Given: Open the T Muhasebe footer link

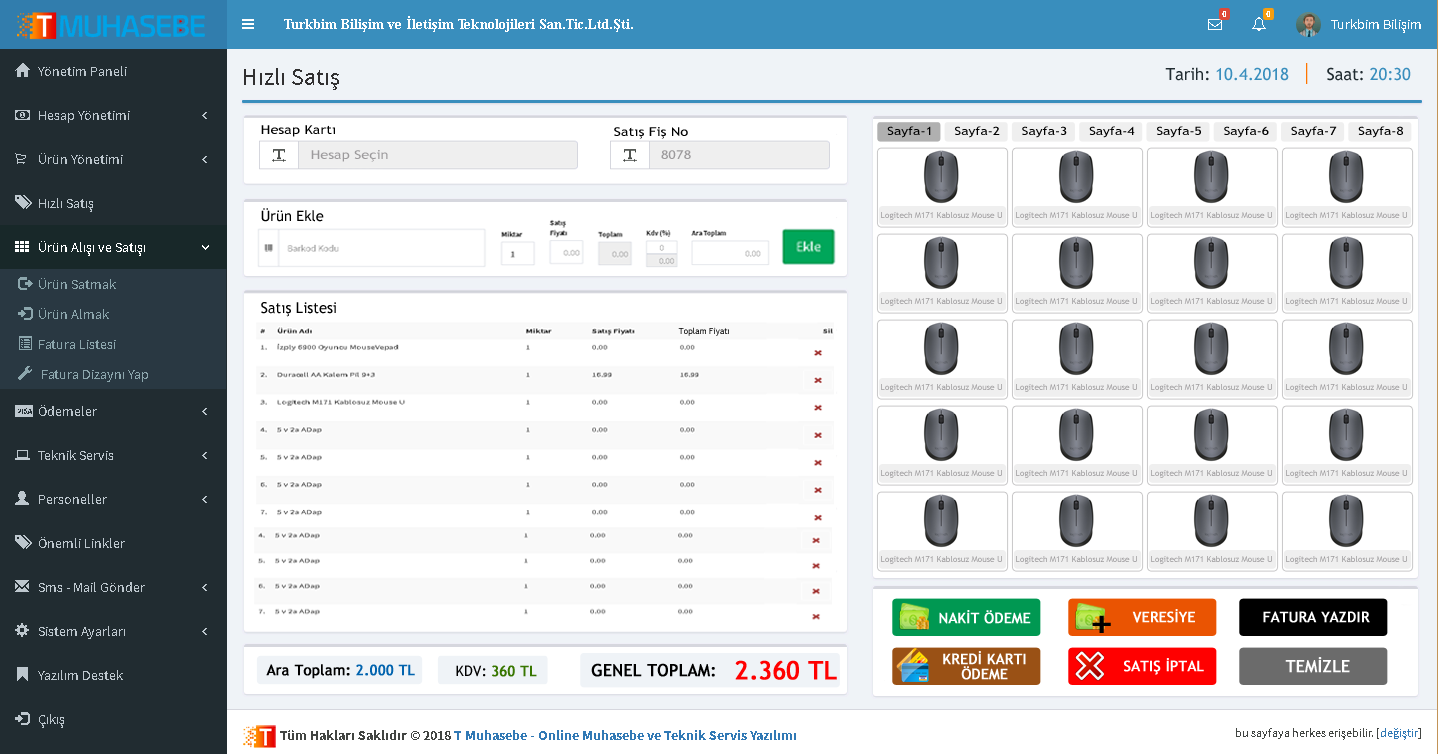Looking at the screenshot, I should [x=625, y=736].
